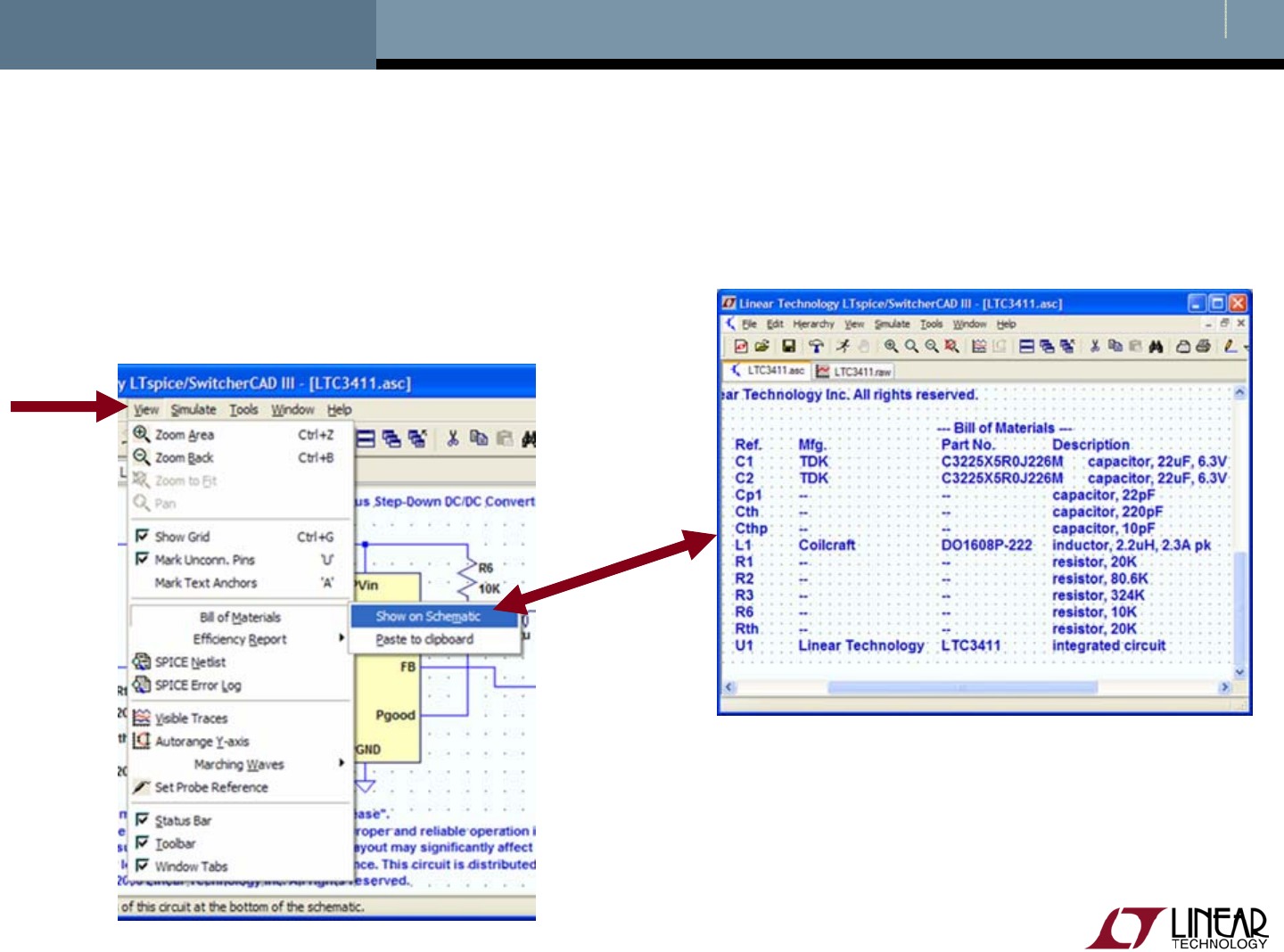The width and height of the screenshot is (1284, 952).
Task: Click the Paste icon in right window toolbar
Action: (1135, 346)
